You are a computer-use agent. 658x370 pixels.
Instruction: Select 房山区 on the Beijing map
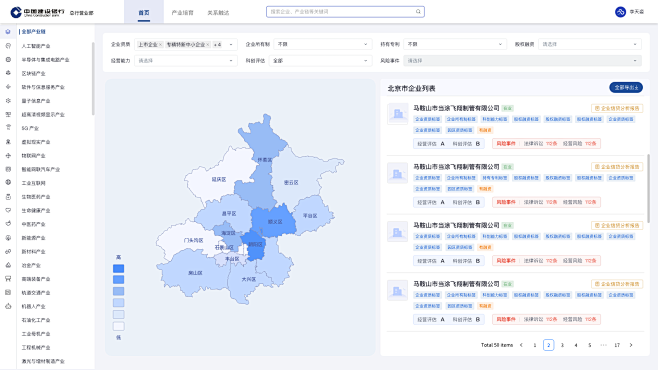coord(195,273)
